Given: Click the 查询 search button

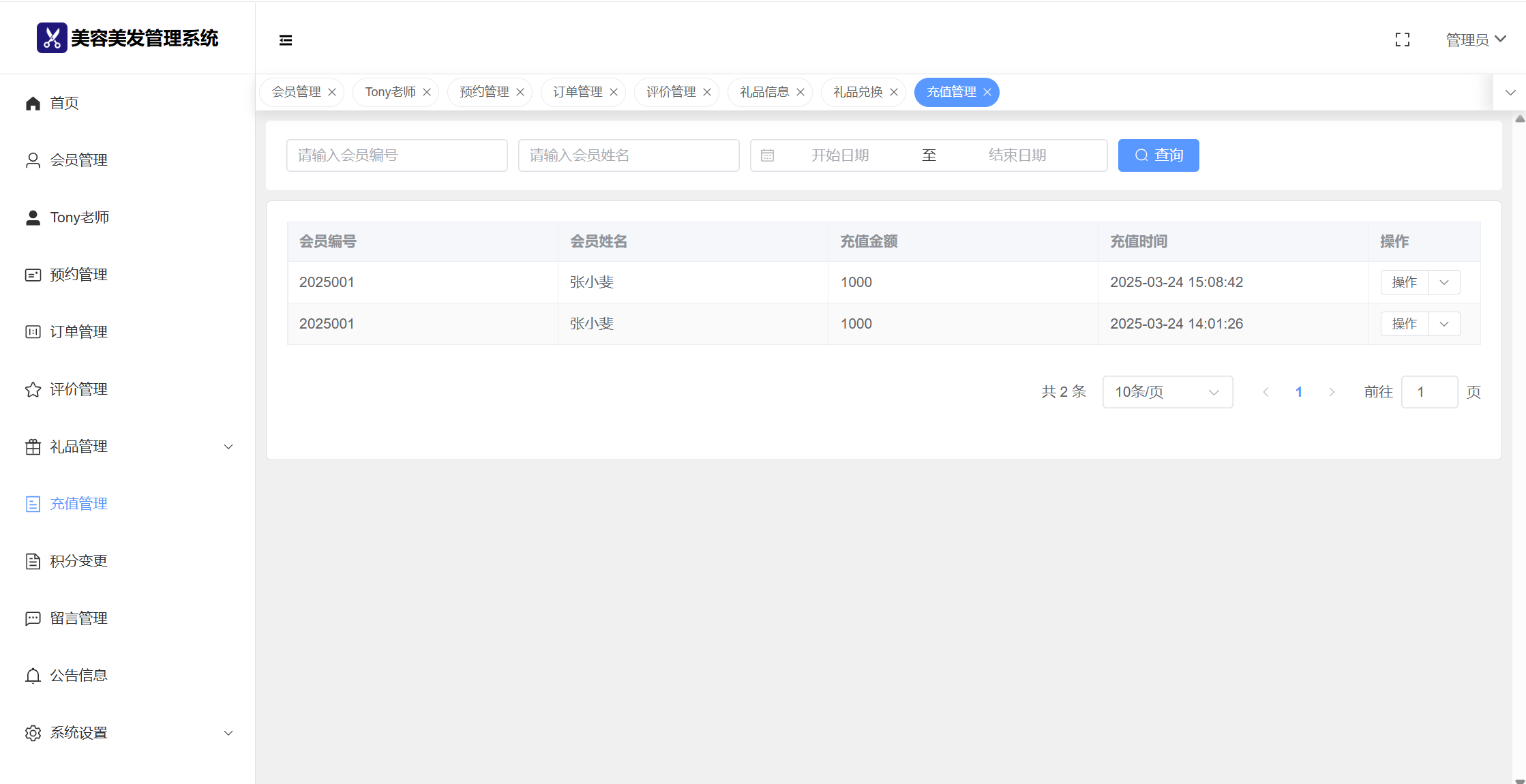Looking at the screenshot, I should click(1158, 155).
